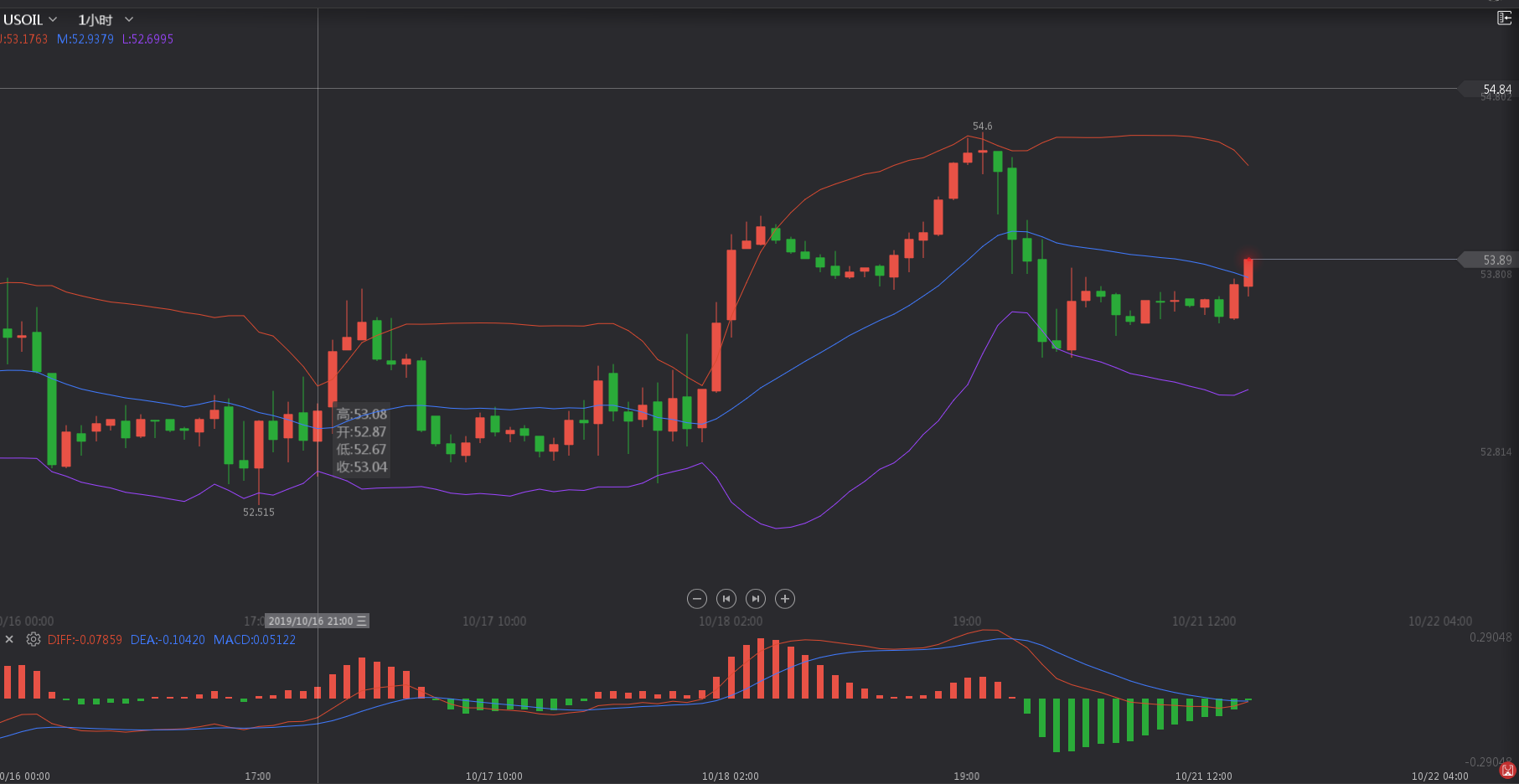
Task: Click the 54.6 high price marker
Action: click(982, 126)
